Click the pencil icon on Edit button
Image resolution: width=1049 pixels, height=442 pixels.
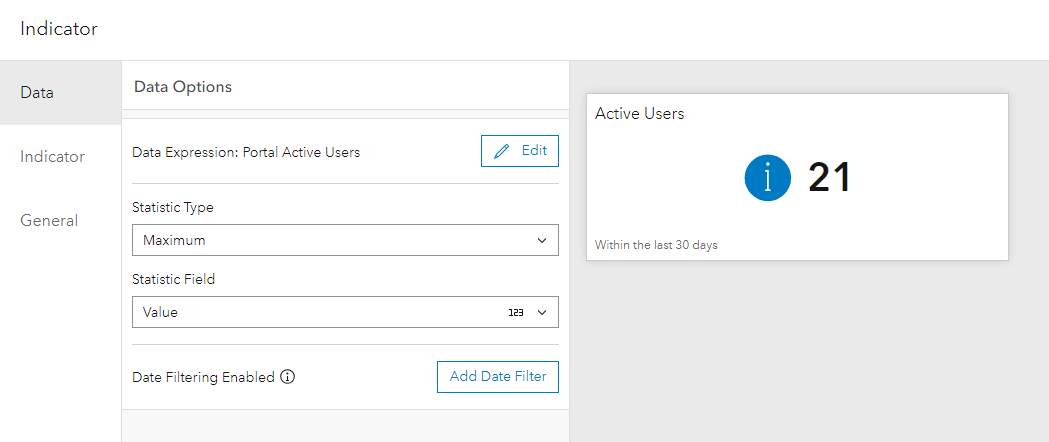[502, 151]
